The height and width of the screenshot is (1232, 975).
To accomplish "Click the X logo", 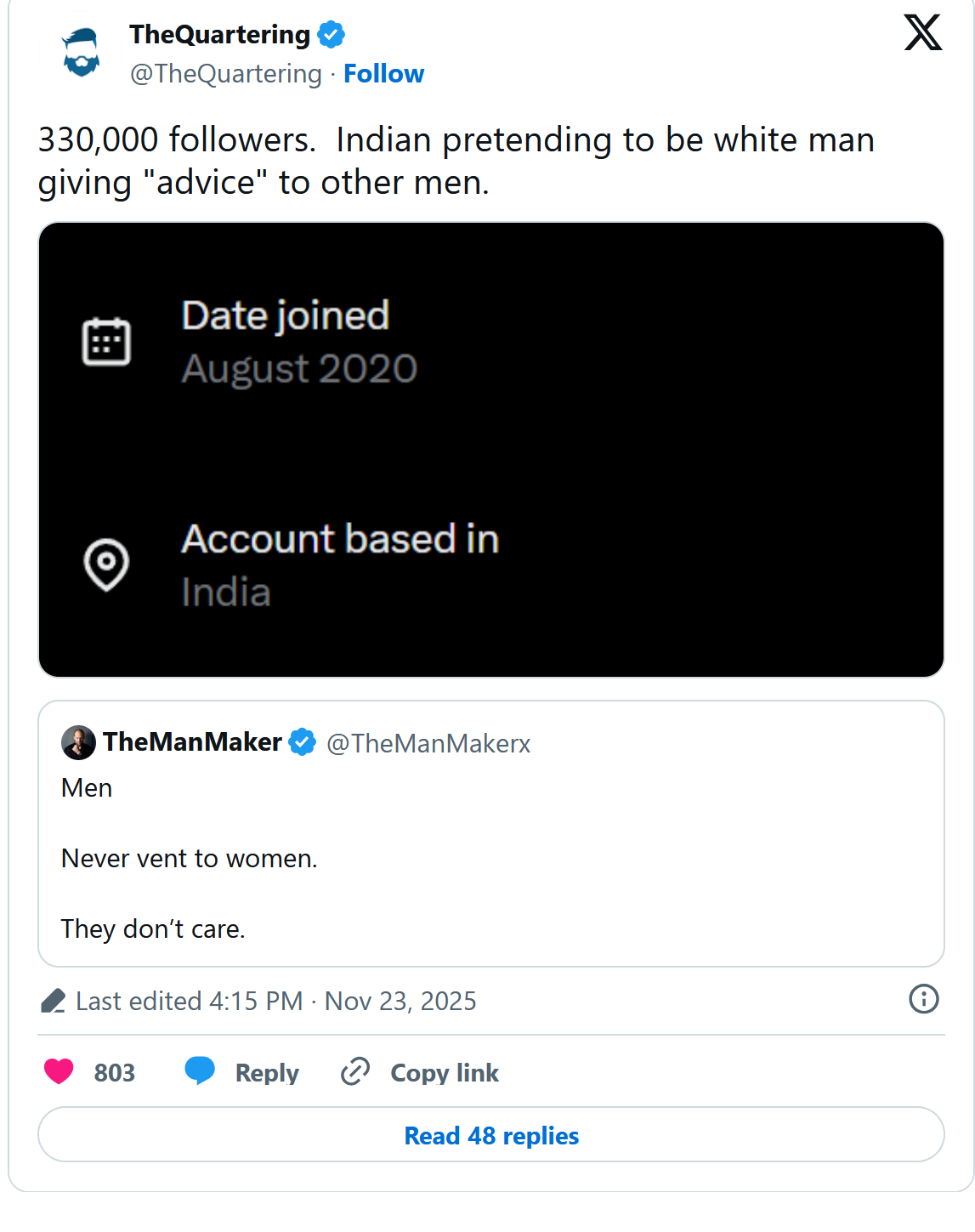I will tap(922, 33).
